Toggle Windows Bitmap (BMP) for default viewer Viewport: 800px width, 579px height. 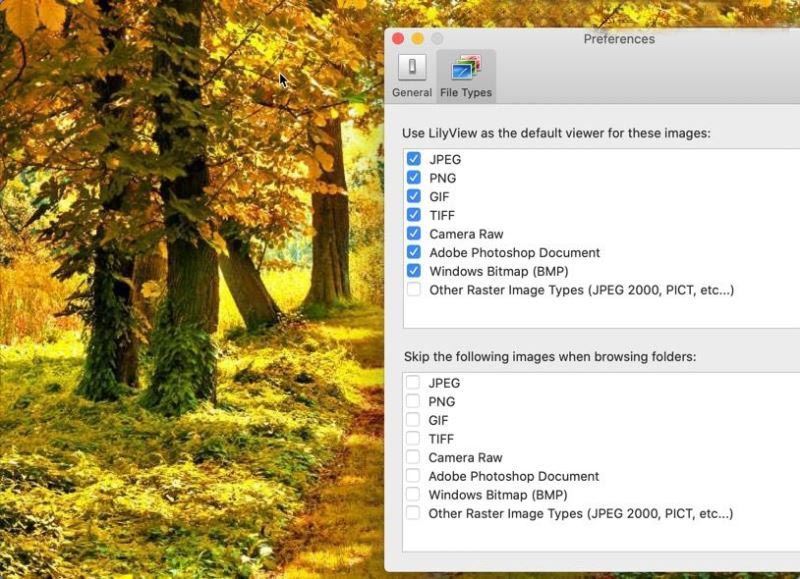(x=414, y=270)
